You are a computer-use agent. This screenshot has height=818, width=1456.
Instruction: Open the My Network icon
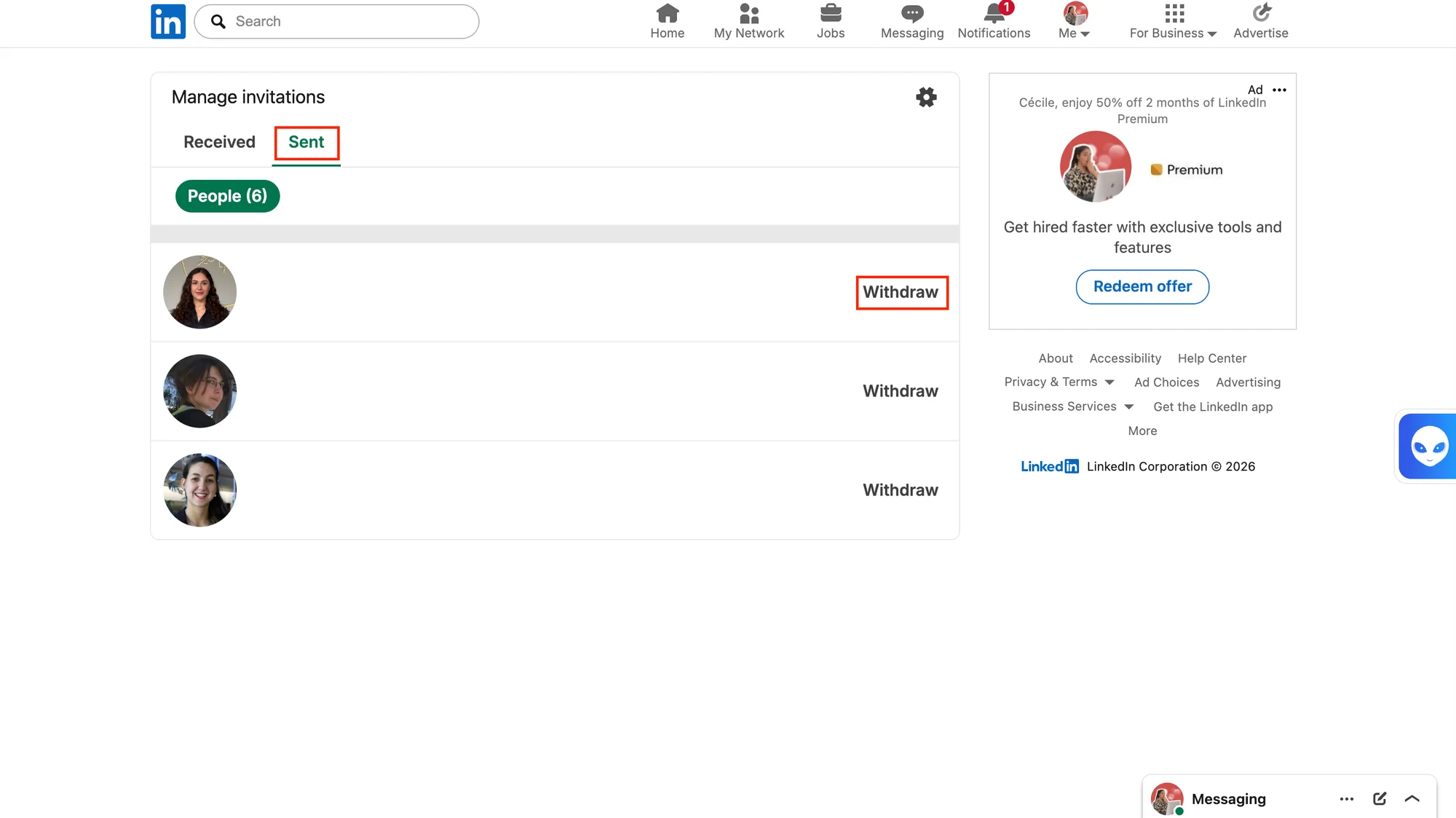click(x=749, y=13)
